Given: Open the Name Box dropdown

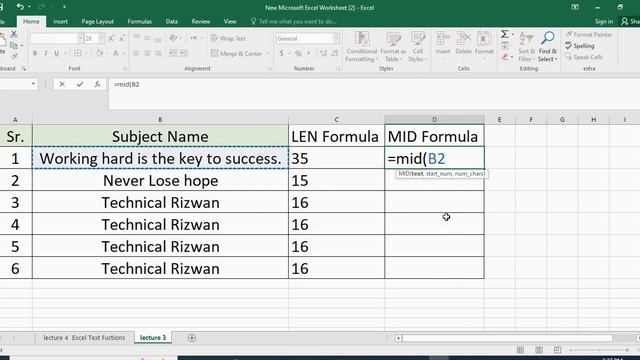Looking at the screenshot, I should pyautogui.click(x=33, y=84).
